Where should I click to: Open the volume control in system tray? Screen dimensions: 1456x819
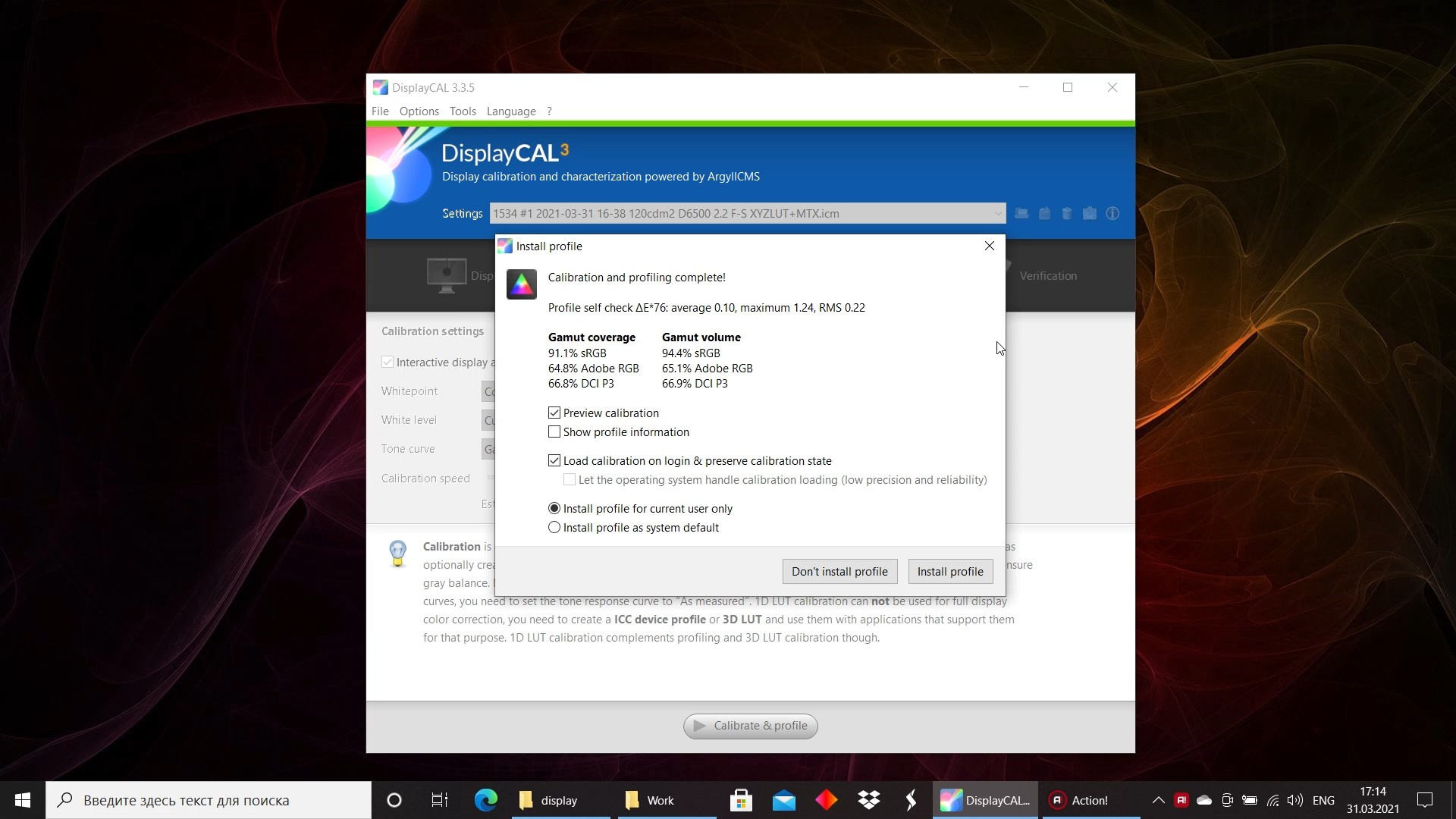[x=1295, y=800]
